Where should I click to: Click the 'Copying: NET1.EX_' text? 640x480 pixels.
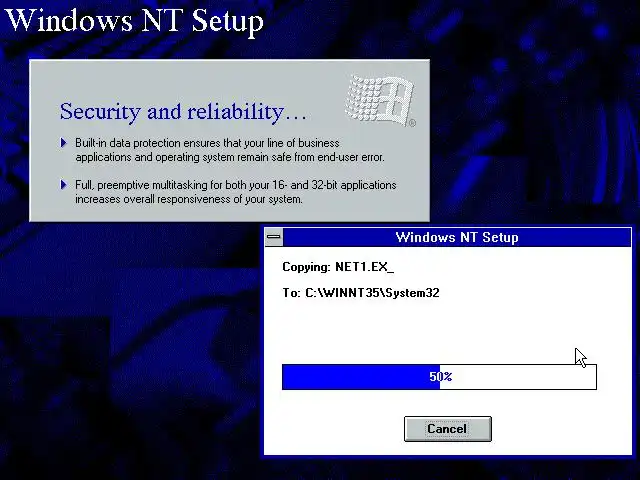coord(338,267)
